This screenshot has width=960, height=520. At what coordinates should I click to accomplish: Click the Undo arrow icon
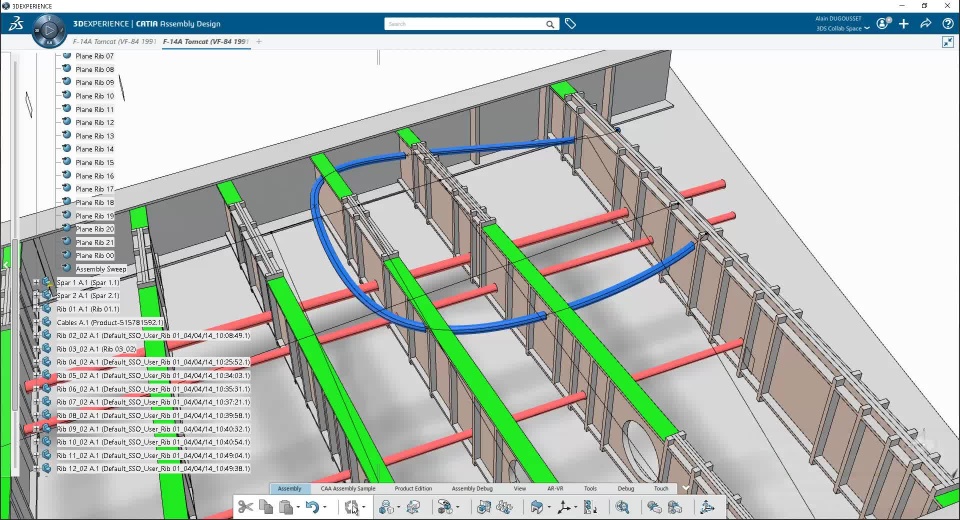(x=312, y=507)
